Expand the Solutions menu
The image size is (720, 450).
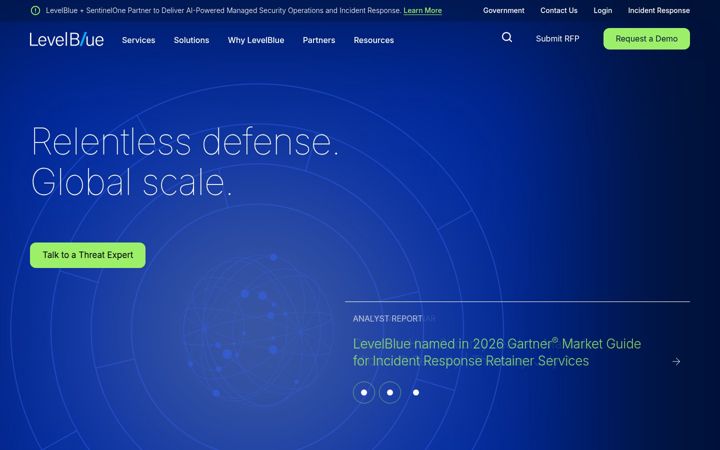191,40
